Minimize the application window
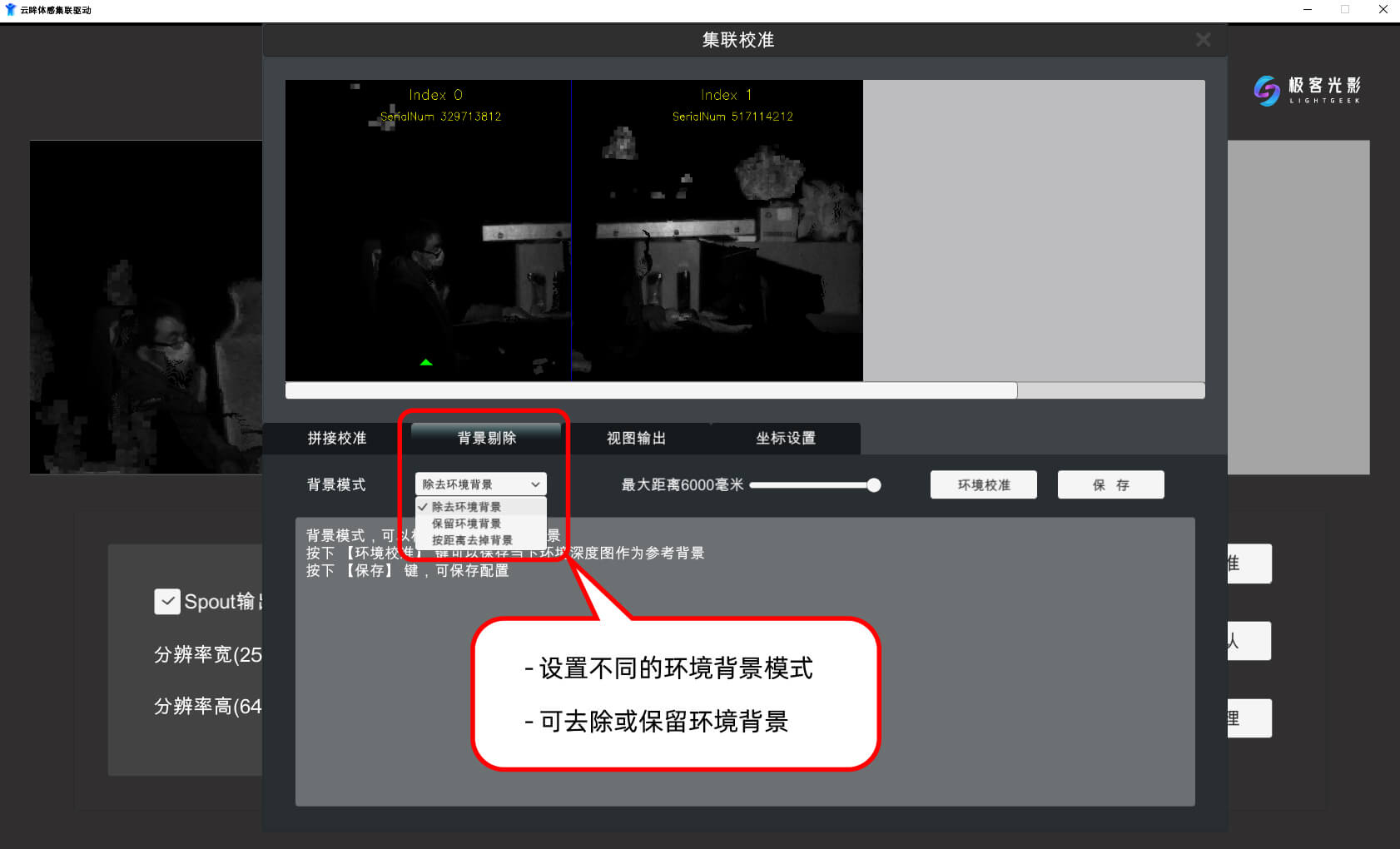The width and height of the screenshot is (1400, 849). coord(1307,10)
